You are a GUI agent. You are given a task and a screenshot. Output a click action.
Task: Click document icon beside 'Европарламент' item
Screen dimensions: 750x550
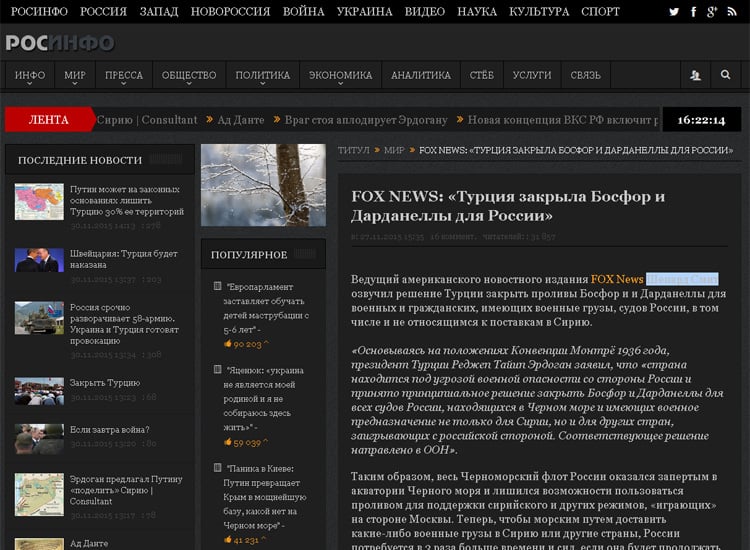pos(217,286)
